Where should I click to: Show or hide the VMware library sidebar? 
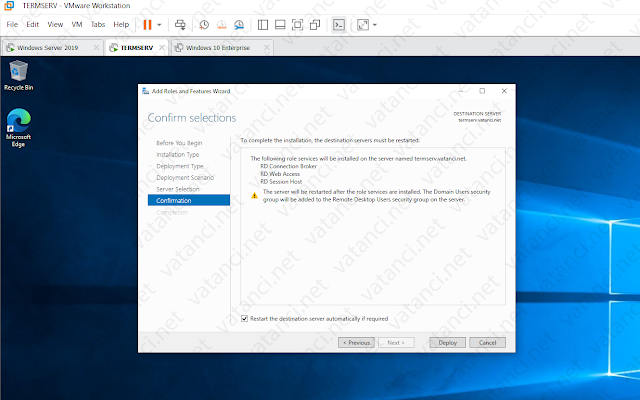click(x=263, y=25)
